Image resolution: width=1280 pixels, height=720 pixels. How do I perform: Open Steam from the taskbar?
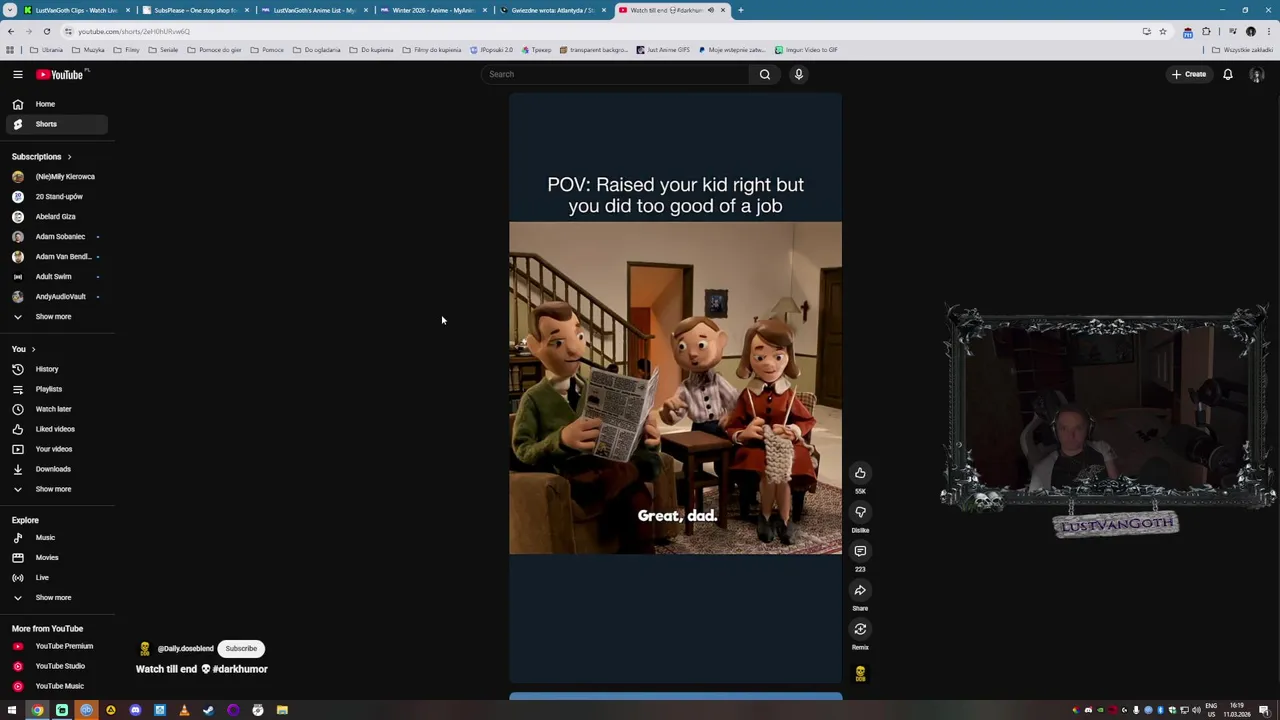point(208,710)
